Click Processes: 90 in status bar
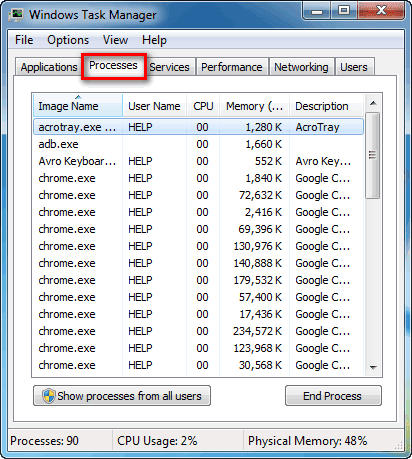This screenshot has width=412, height=459. [44, 441]
